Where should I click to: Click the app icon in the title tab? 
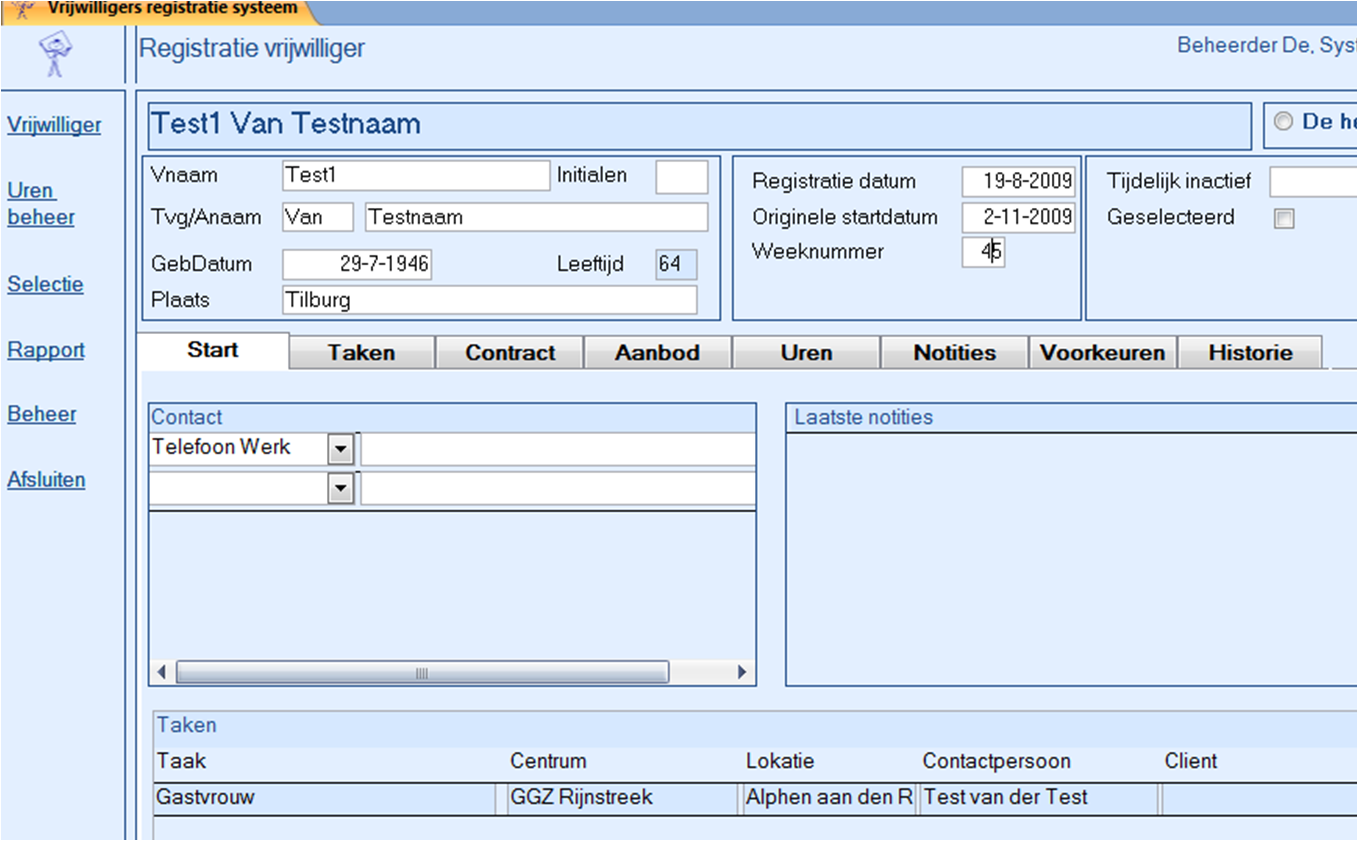coord(22,10)
